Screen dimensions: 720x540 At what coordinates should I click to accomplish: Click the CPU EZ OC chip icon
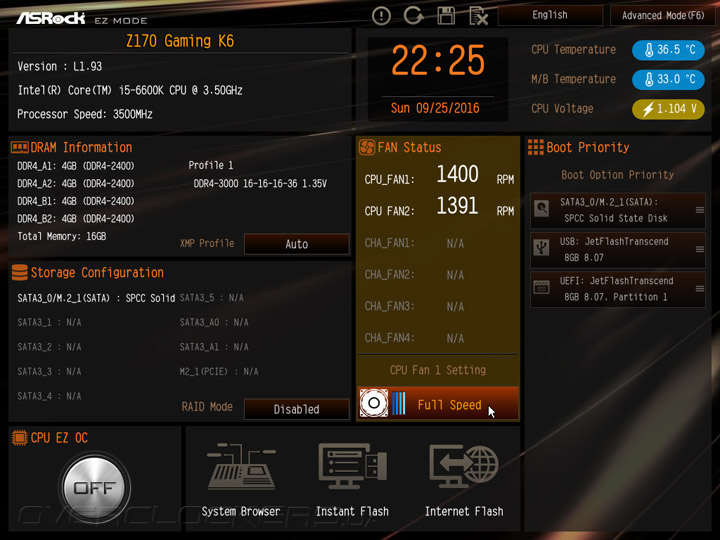click(x=20, y=438)
